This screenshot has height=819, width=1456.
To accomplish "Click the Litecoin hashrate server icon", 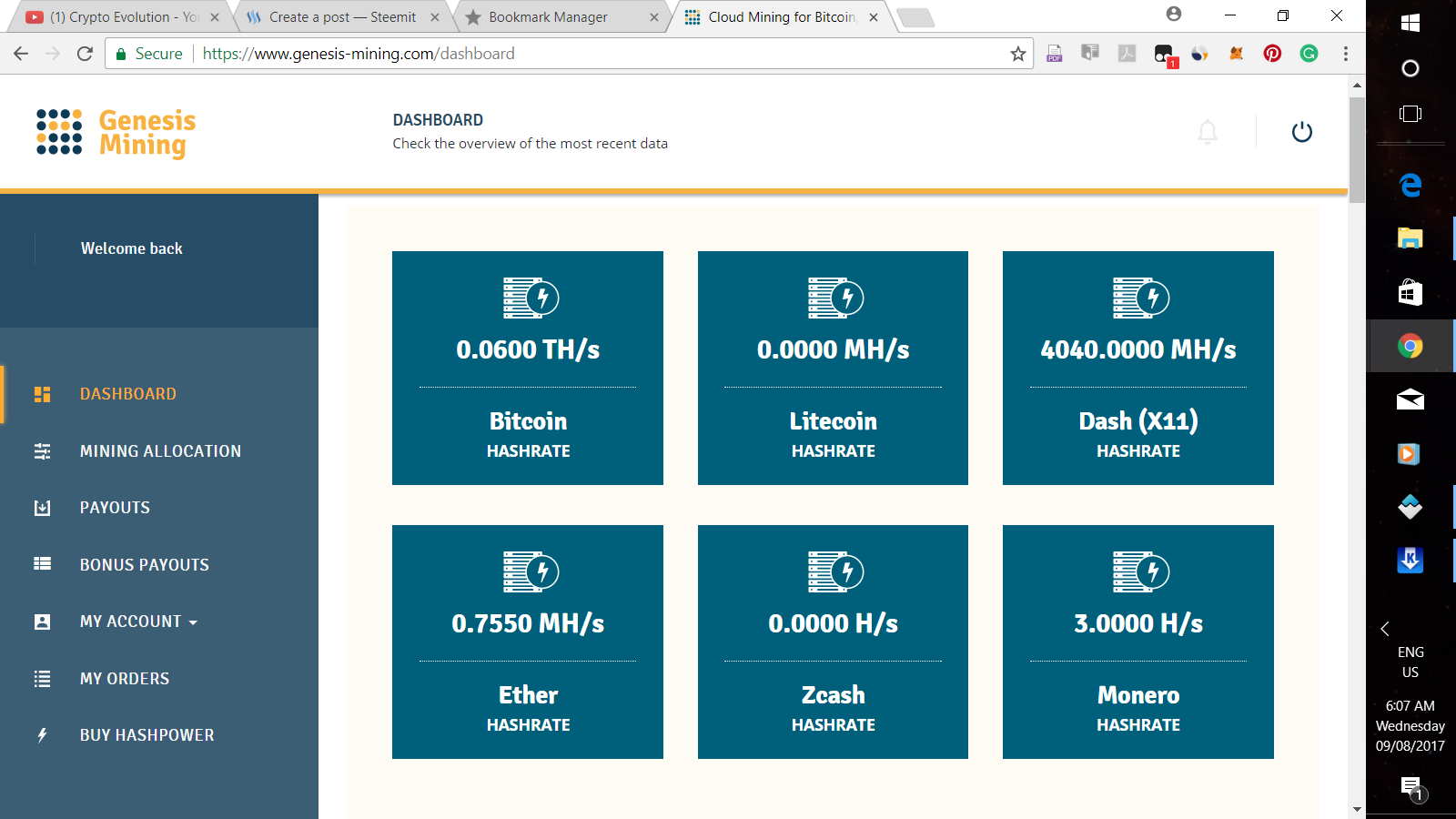I will click(x=835, y=298).
